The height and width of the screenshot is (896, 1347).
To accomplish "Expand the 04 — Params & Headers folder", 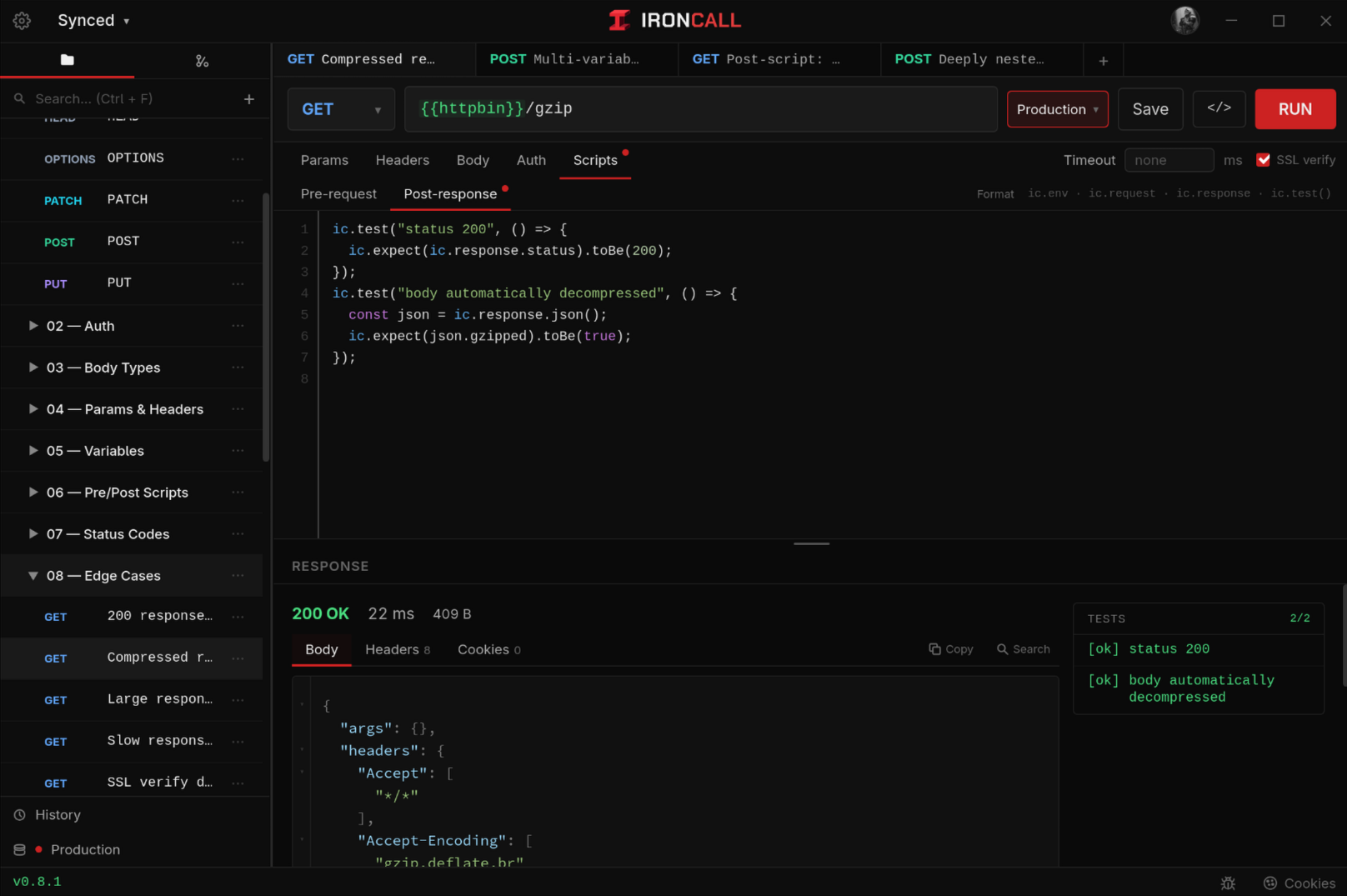I will (33, 409).
